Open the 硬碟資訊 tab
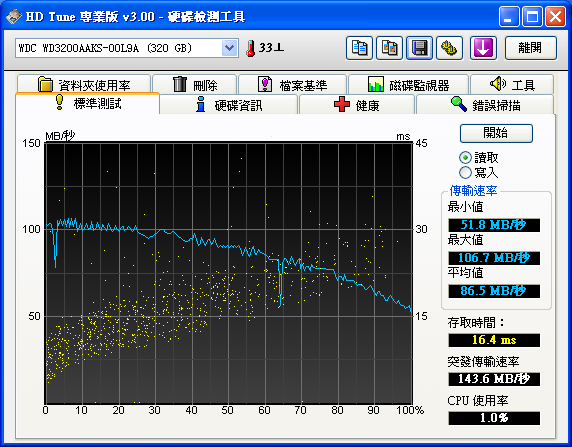This screenshot has width=572, height=447. 229,105
